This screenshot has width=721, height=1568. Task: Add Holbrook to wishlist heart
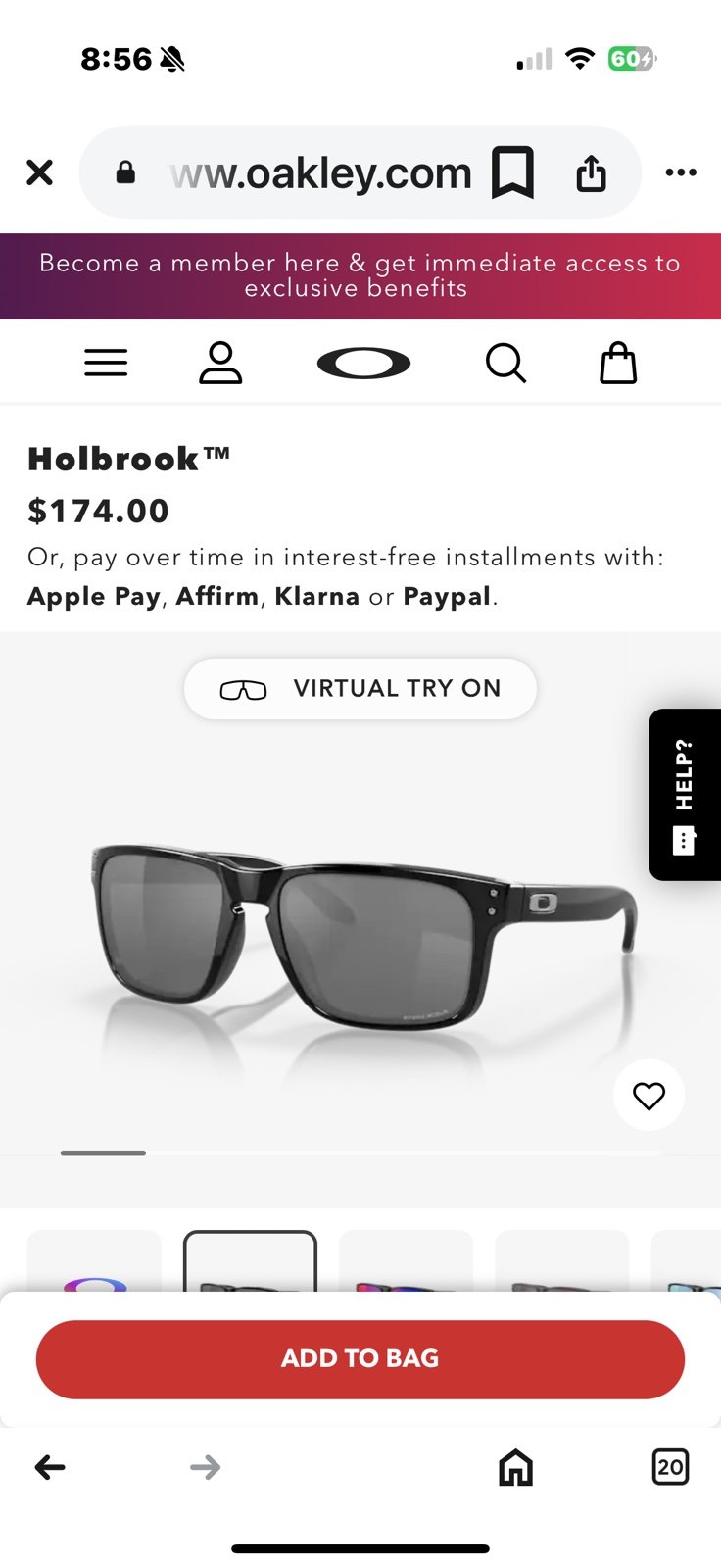[649, 1095]
